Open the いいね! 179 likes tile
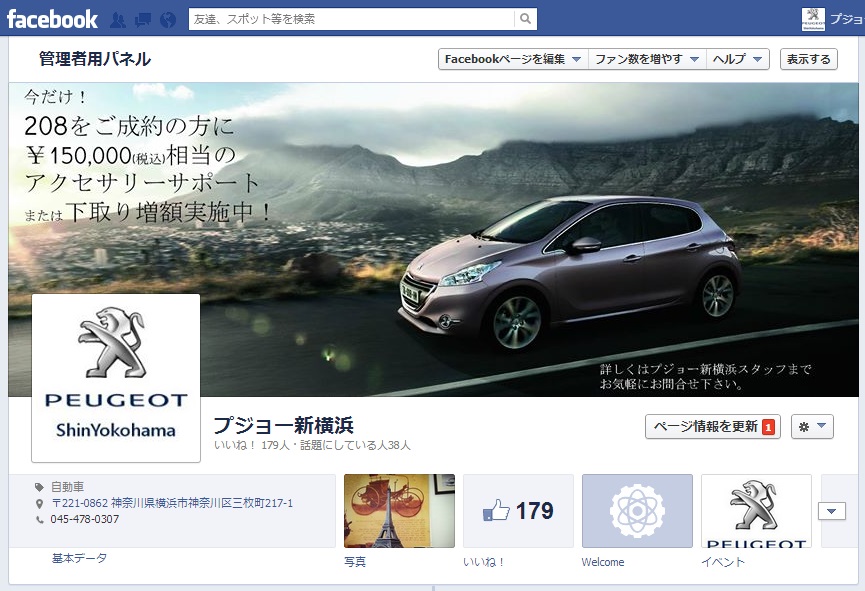The width and height of the screenshot is (865, 591). click(x=518, y=511)
